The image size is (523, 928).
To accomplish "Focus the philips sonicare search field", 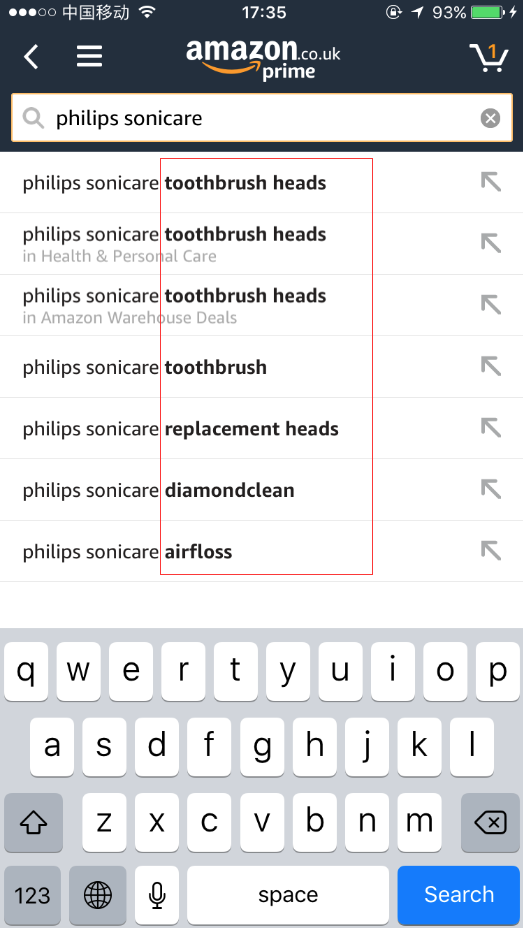I will [262, 118].
